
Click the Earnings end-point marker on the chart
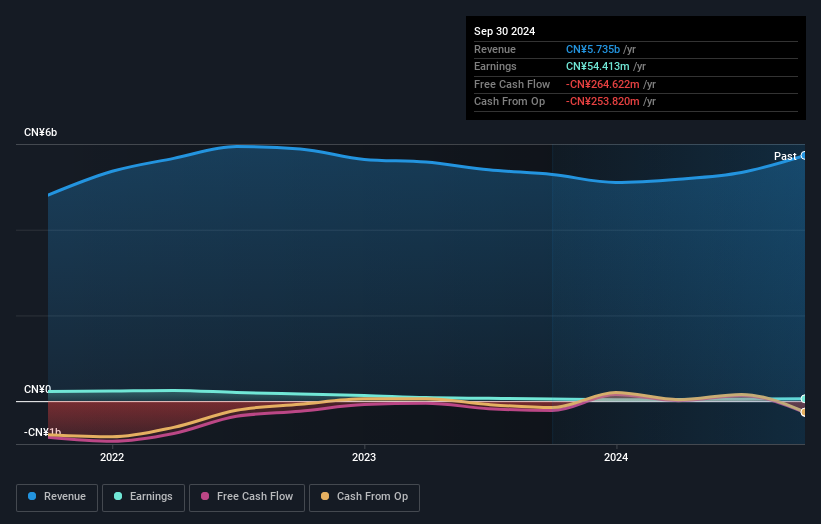click(x=804, y=399)
